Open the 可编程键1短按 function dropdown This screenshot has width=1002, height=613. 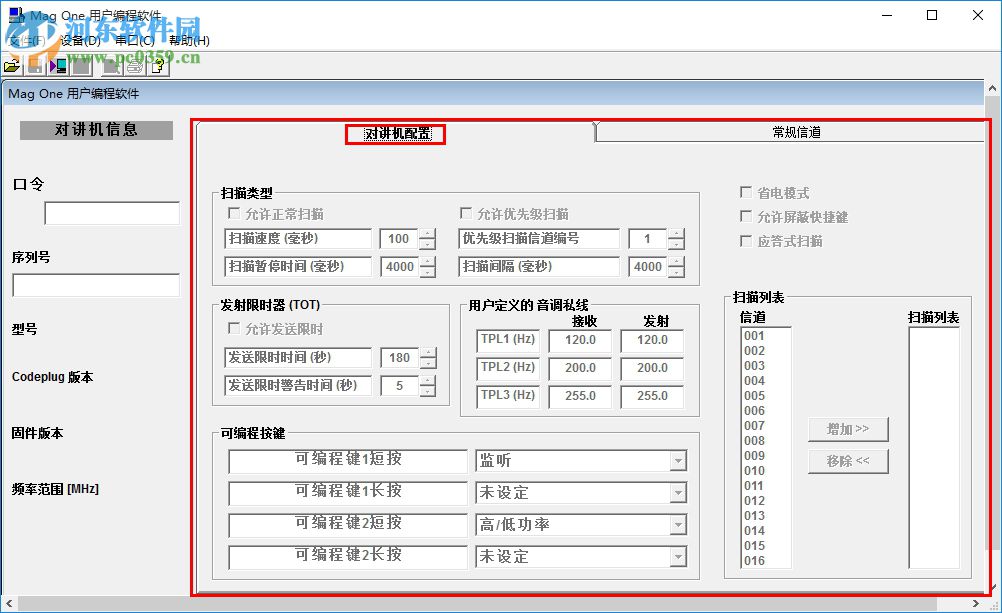tap(679, 461)
